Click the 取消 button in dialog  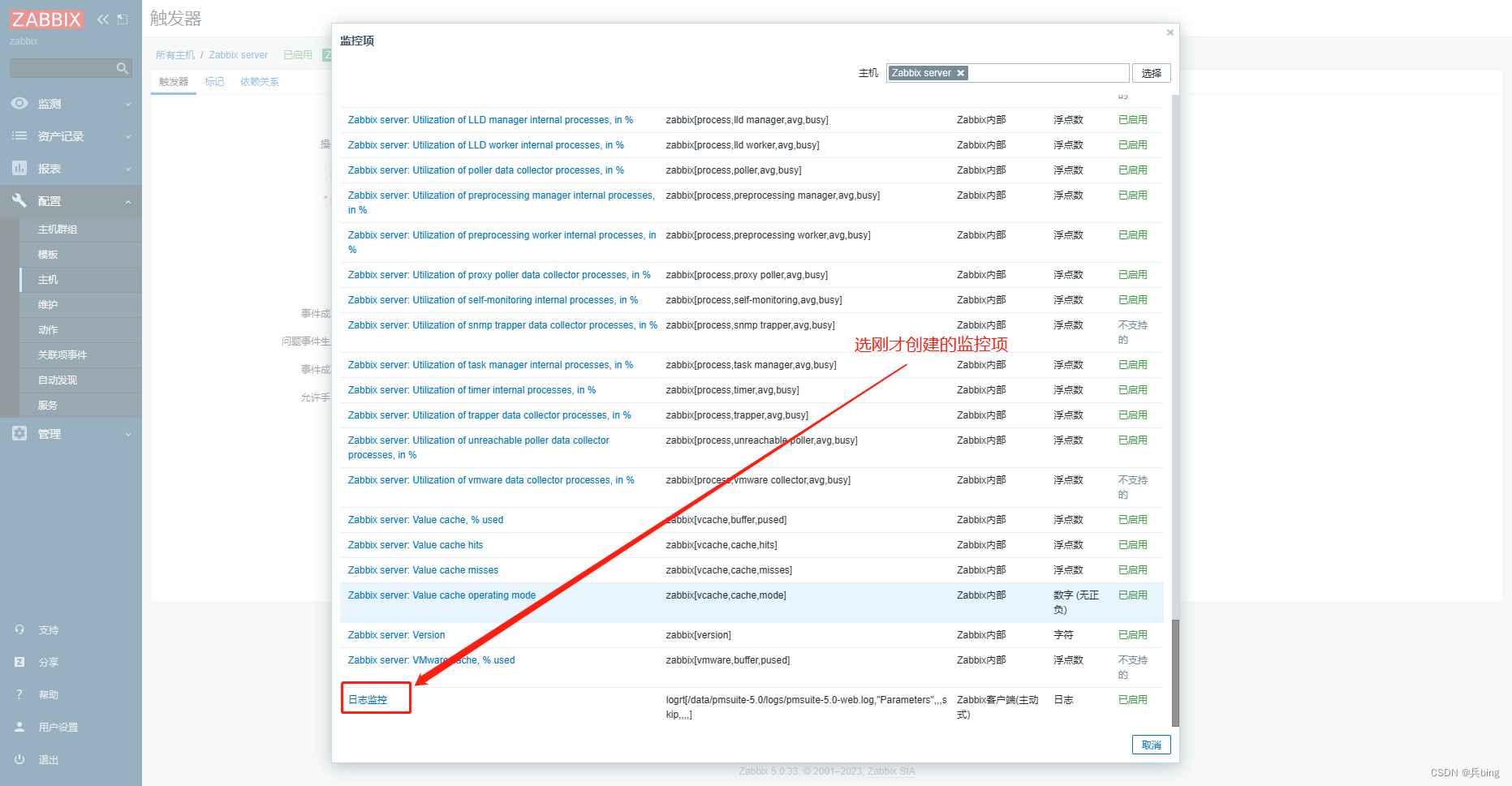(1151, 745)
